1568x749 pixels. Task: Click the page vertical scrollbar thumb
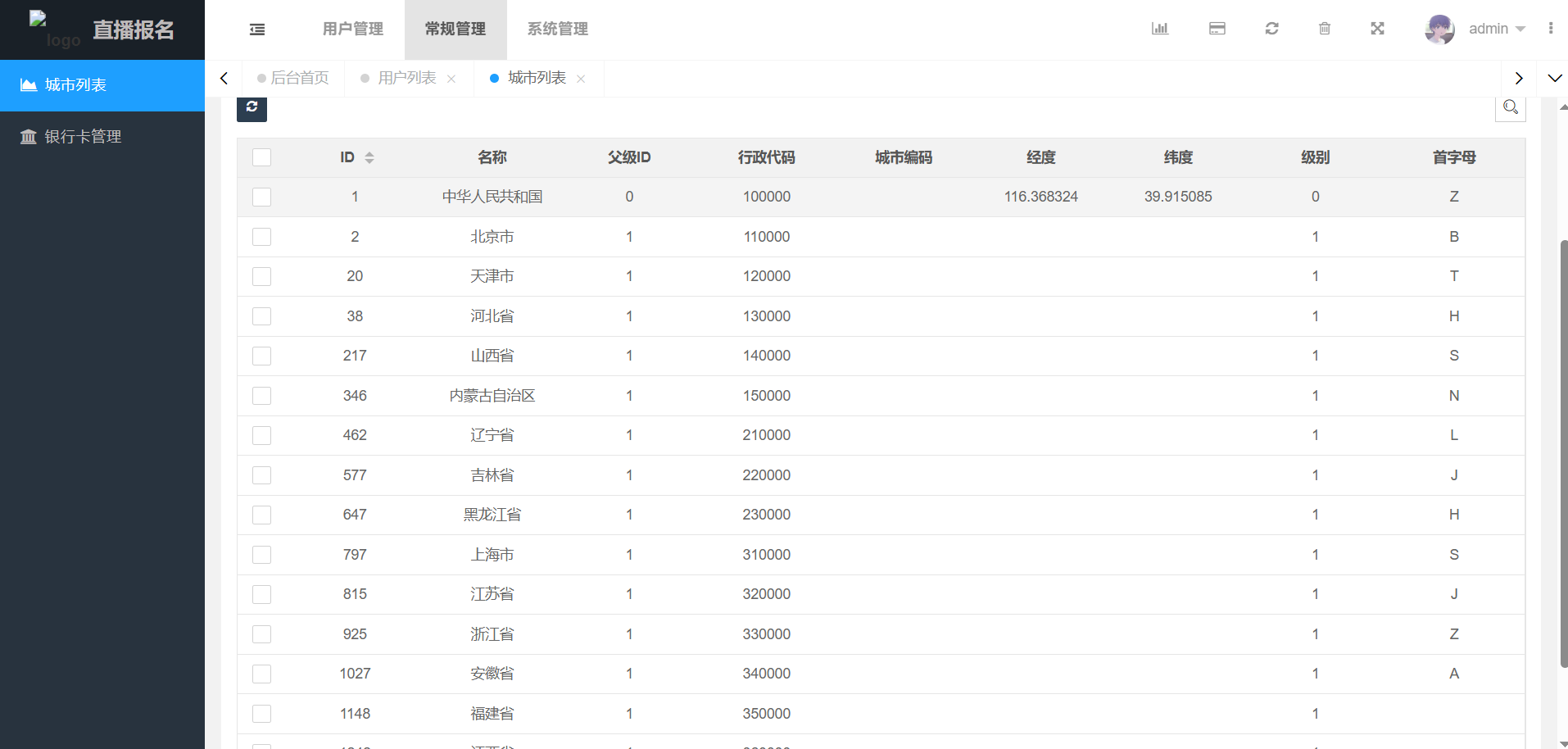[x=1564, y=453]
